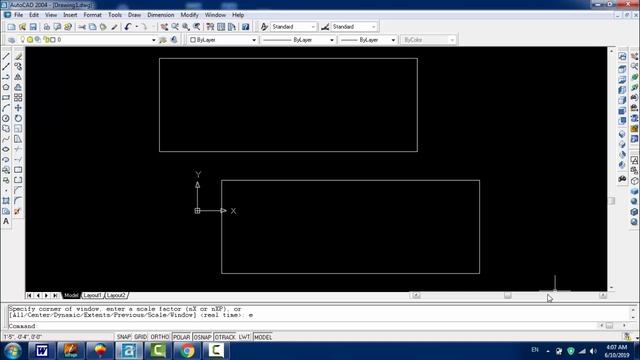Switch to the Layout1 tab
640x360 pixels.
92,295
